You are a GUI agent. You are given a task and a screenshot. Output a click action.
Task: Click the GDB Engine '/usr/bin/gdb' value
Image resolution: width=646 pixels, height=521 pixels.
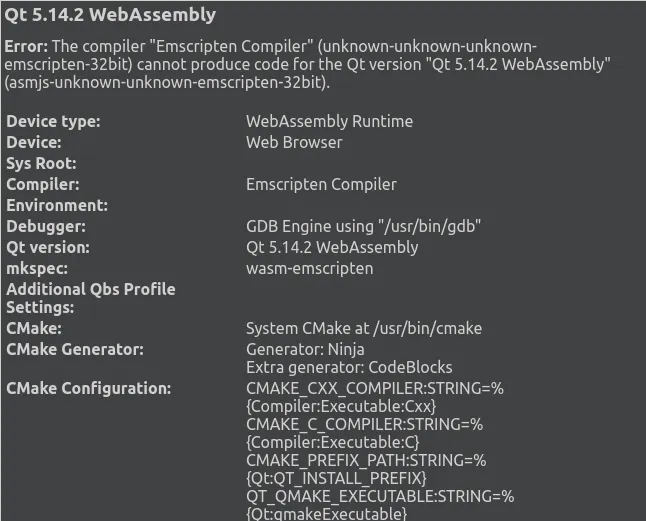[364, 226]
